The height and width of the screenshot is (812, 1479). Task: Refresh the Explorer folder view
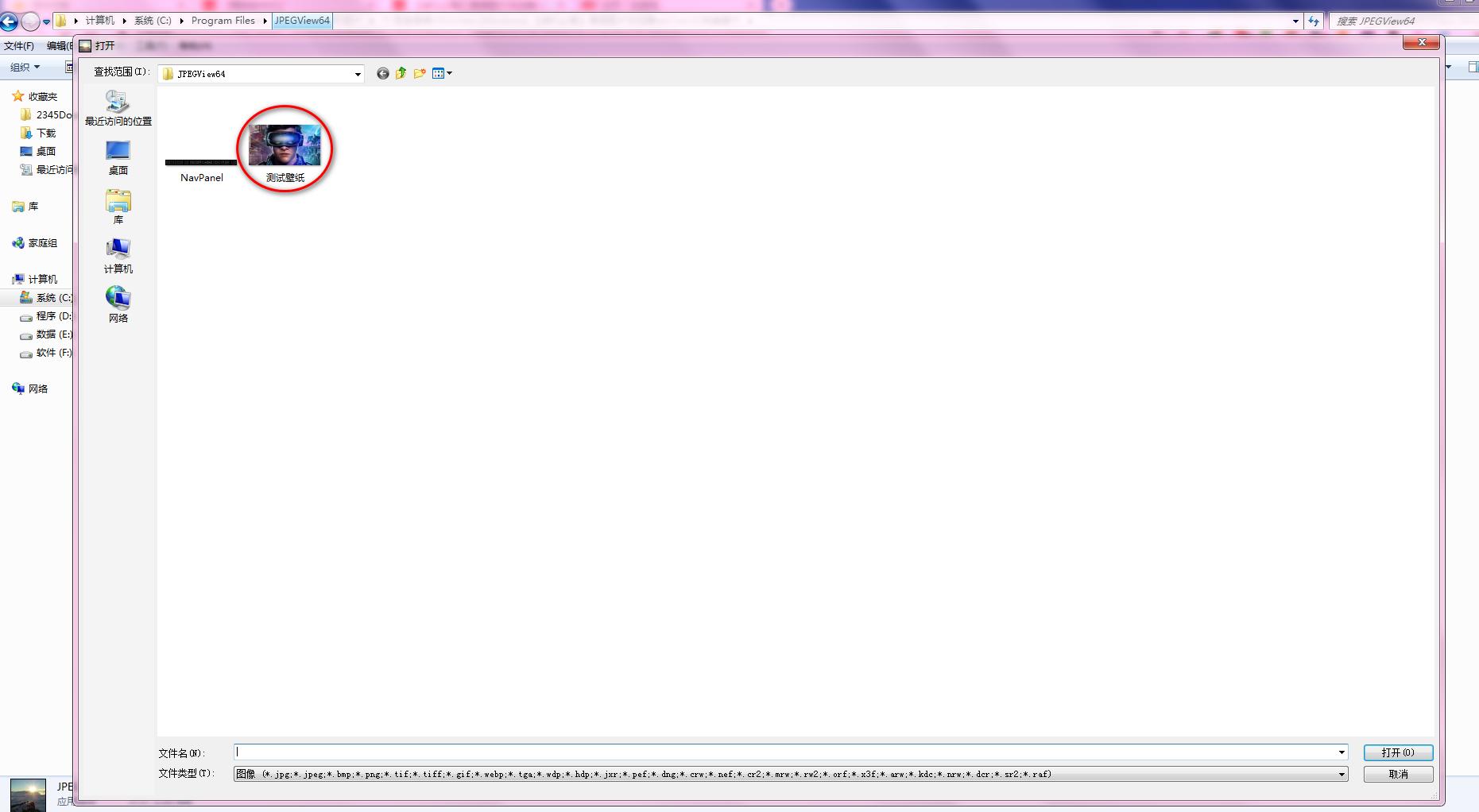tap(1314, 21)
